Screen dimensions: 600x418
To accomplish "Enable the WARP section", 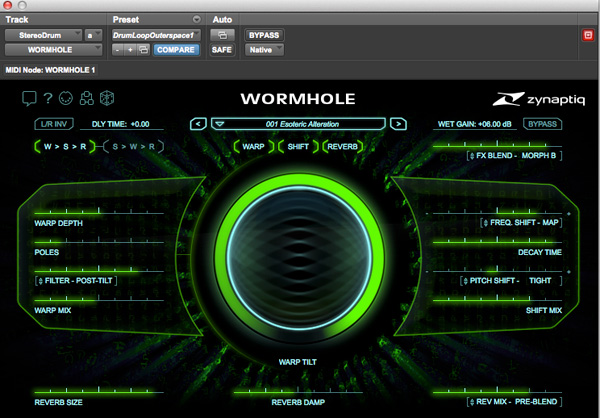I will click(254, 147).
